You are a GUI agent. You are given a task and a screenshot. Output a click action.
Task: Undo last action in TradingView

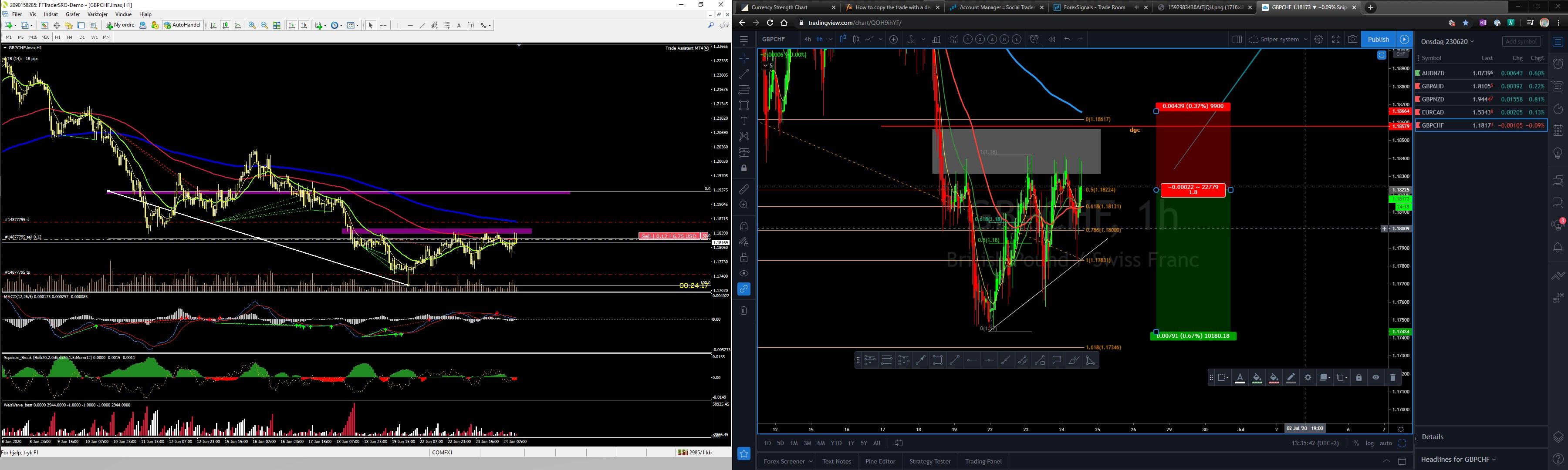click(x=1067, y=40)
